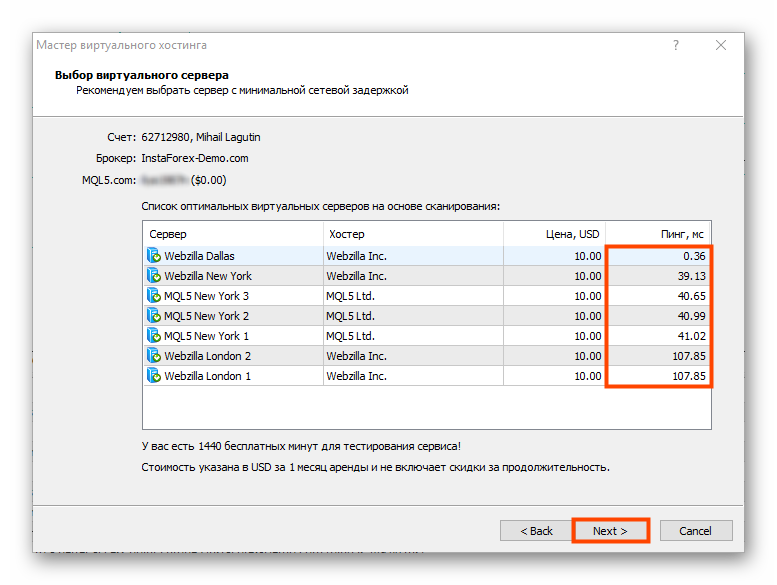Click the 1440 free minutes notice text
Screen dimensions: 777x585
click(x=301, y=446)
